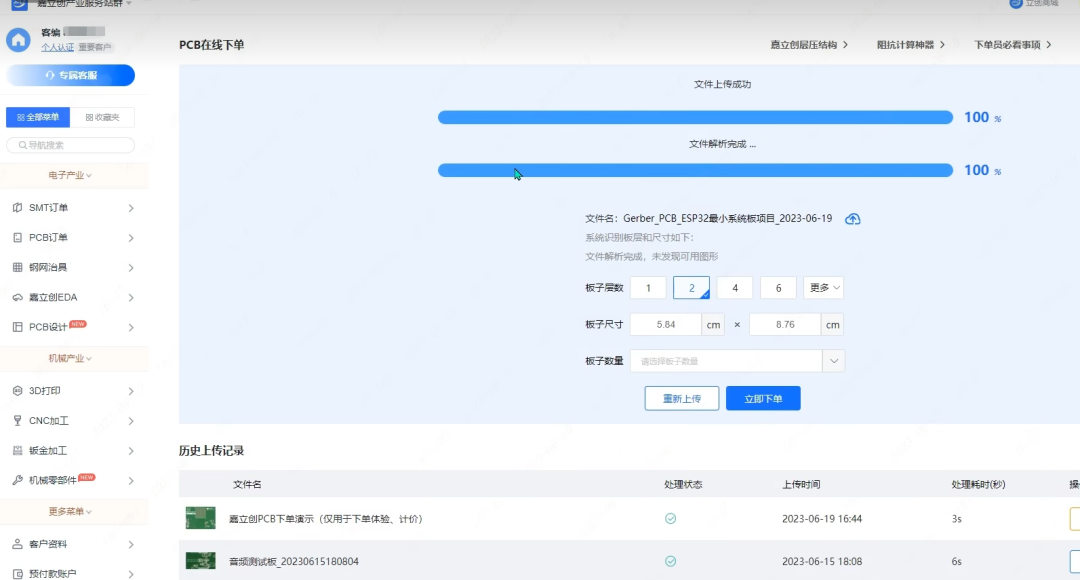Open the 更多 layers dropdown
The image size is (1080, 580).
824,288
